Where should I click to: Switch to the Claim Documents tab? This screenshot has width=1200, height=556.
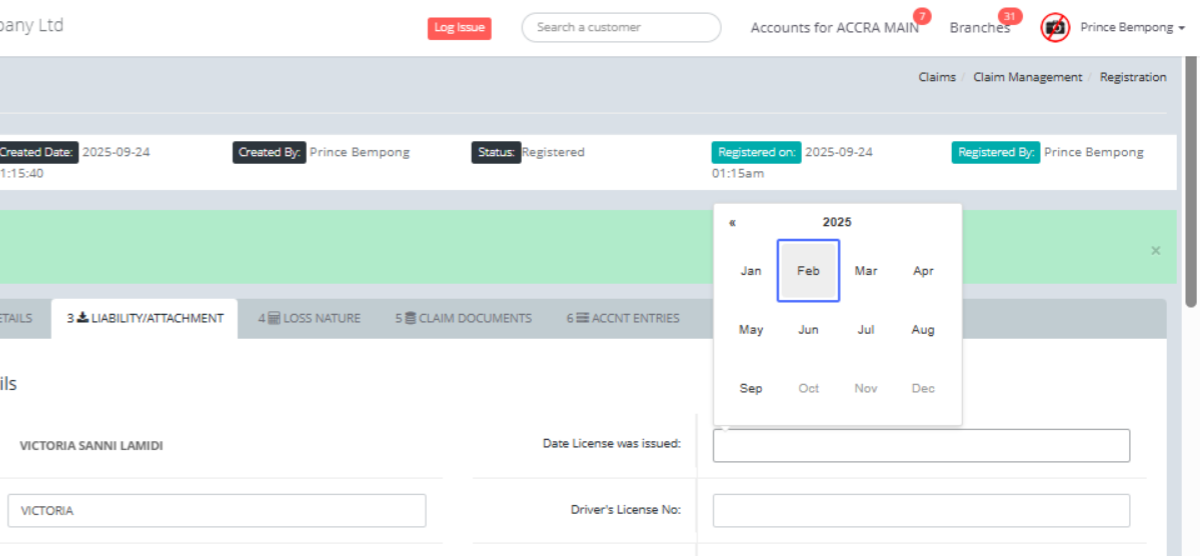point(464,318)
